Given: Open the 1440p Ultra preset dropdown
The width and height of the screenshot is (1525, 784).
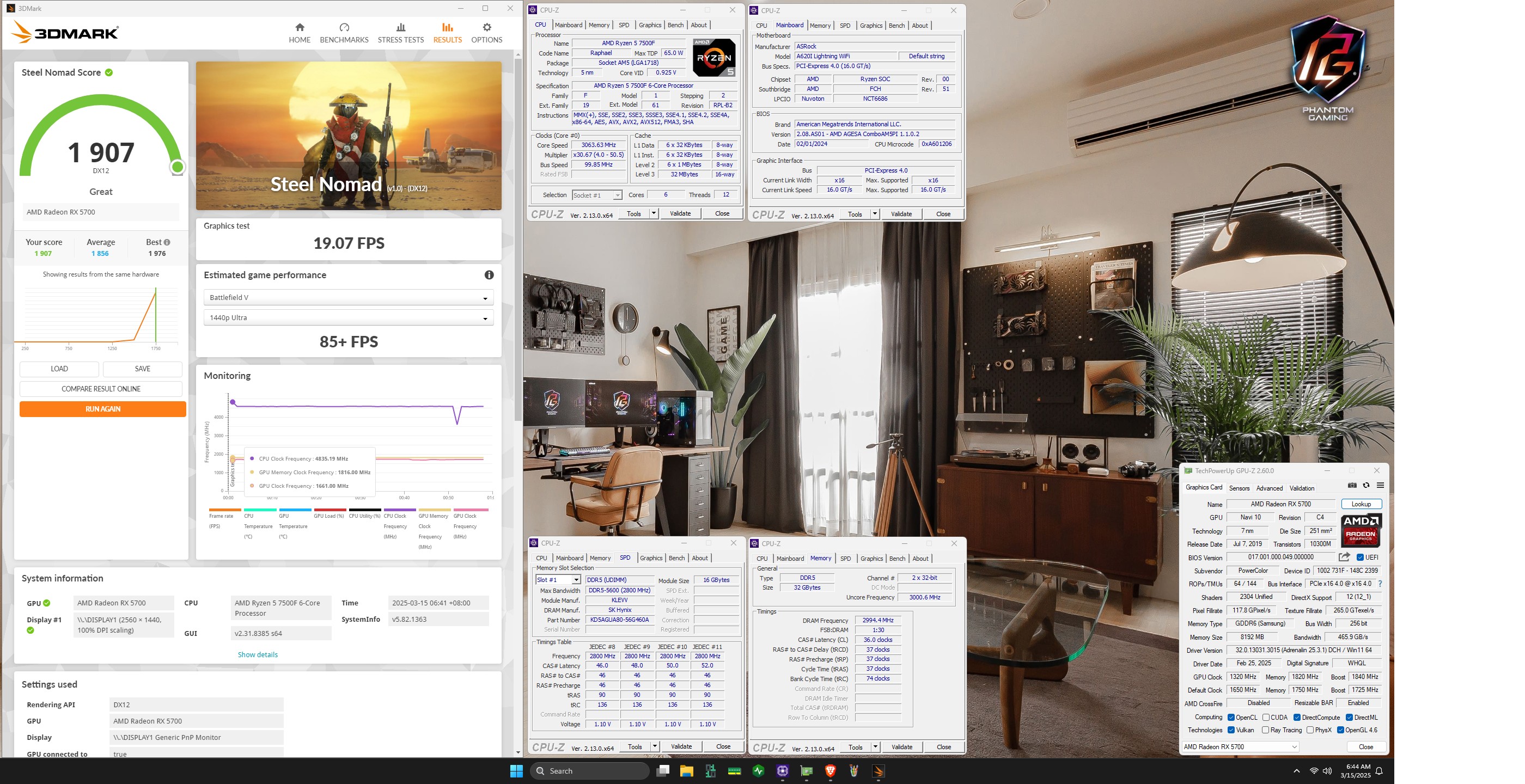Looking at the screenshot, I should click(x=348, y=318).
